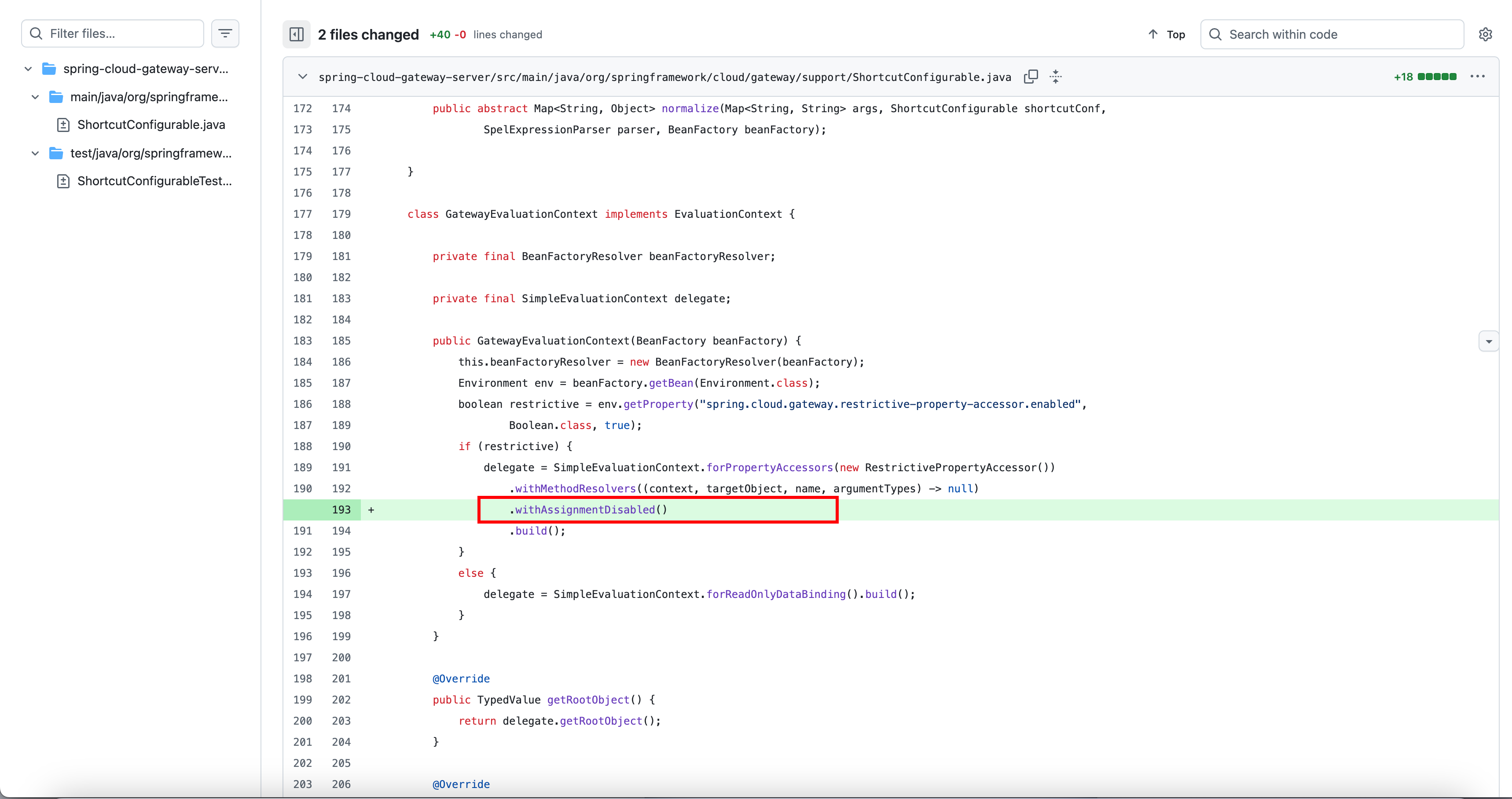Collapse the ShortcutConfigurable.java diff chevron
This screenshot has height=799, width=1512.
point(302,77)
